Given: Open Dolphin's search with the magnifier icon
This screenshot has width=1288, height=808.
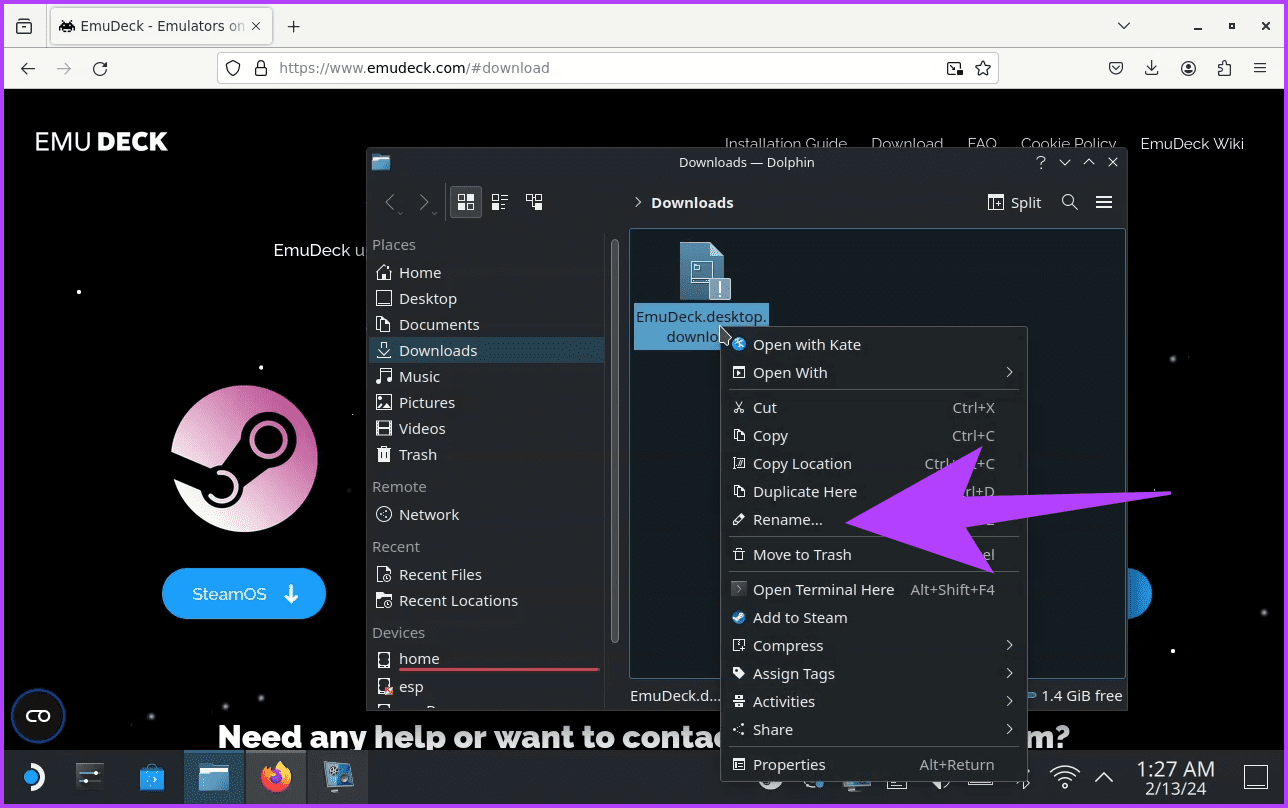Looking at the screenshot, I should tap(1069, 202).
